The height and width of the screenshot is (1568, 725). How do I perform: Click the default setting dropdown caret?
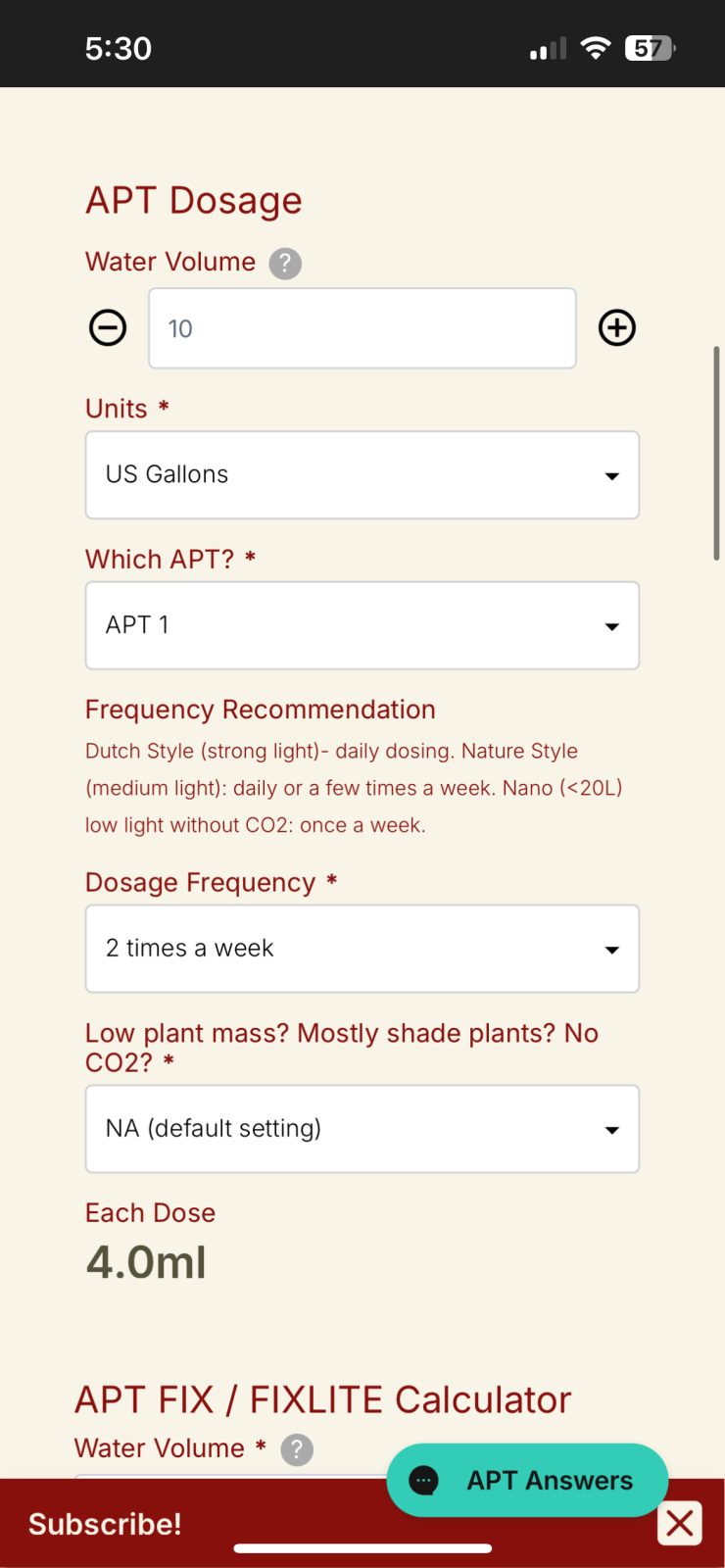pos(612,1131)
